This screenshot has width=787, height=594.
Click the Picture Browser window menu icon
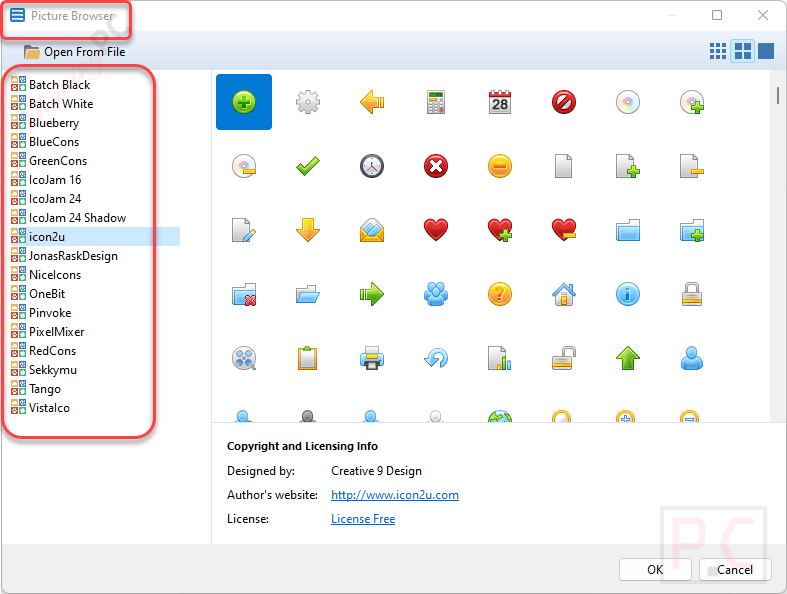pos(18,15)
